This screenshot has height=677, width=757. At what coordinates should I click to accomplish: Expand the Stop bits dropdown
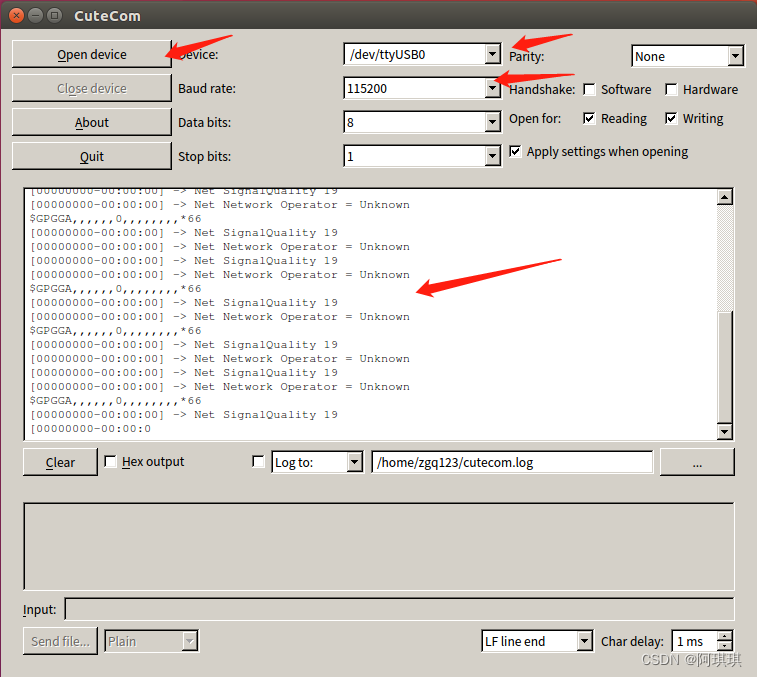point(492,156)
